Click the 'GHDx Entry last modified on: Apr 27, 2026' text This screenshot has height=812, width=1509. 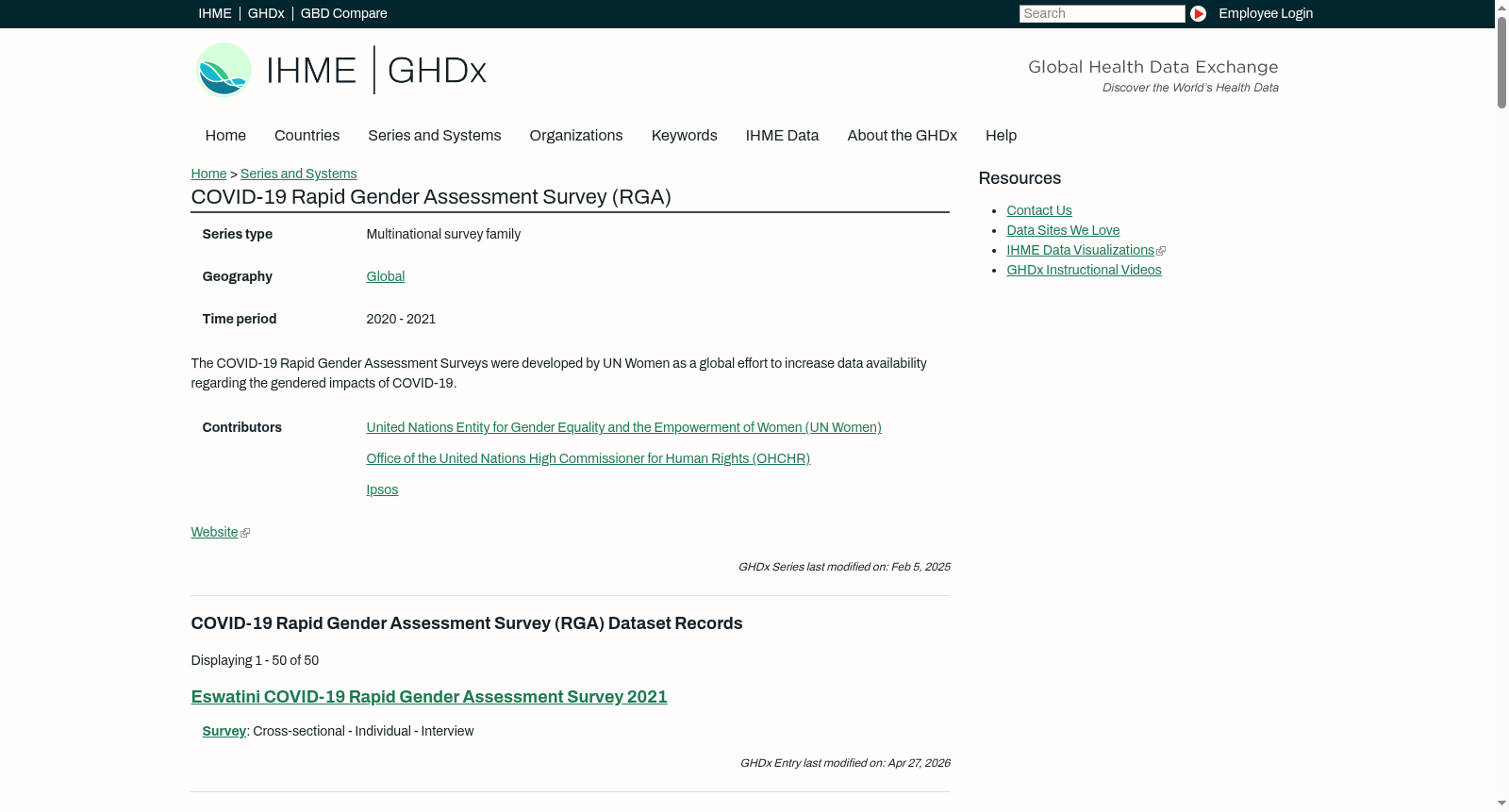pyautogui.click(x=845, y=763)
